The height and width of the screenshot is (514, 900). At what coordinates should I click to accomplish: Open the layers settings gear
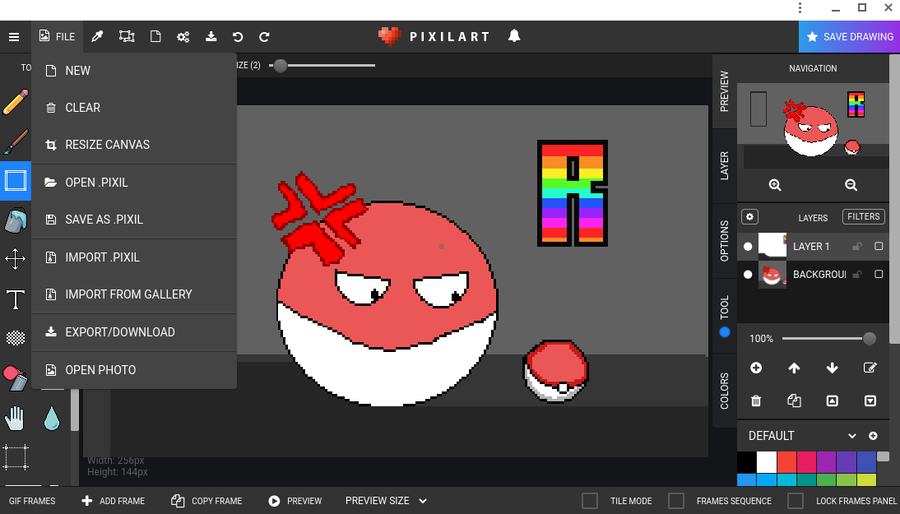pos(750,217)
